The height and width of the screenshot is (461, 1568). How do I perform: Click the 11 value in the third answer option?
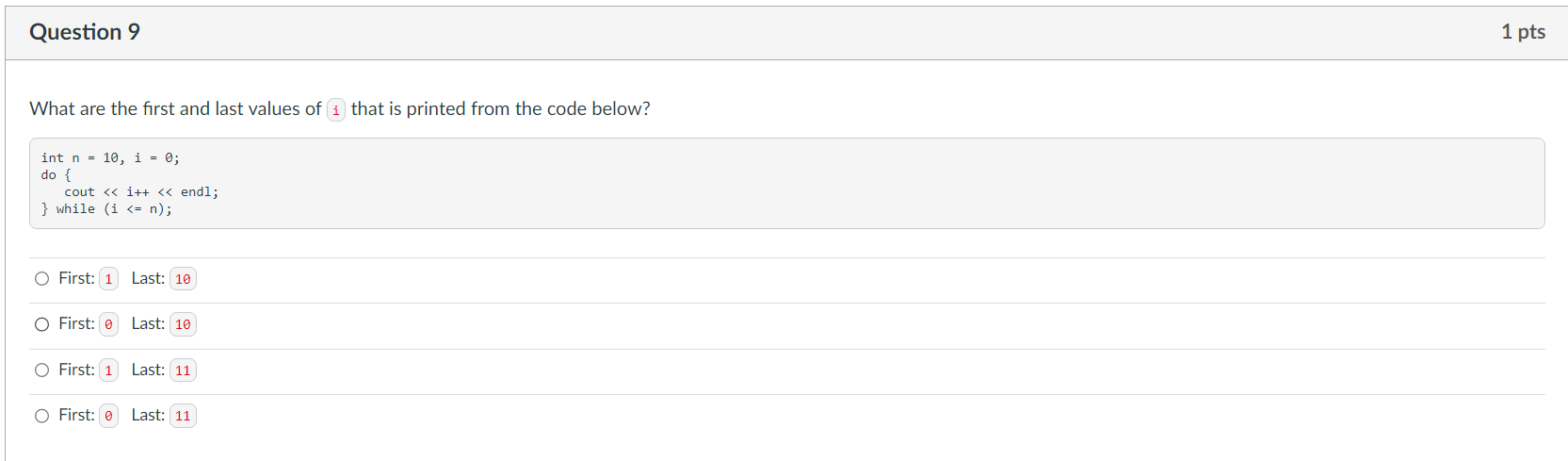(183, 370)
